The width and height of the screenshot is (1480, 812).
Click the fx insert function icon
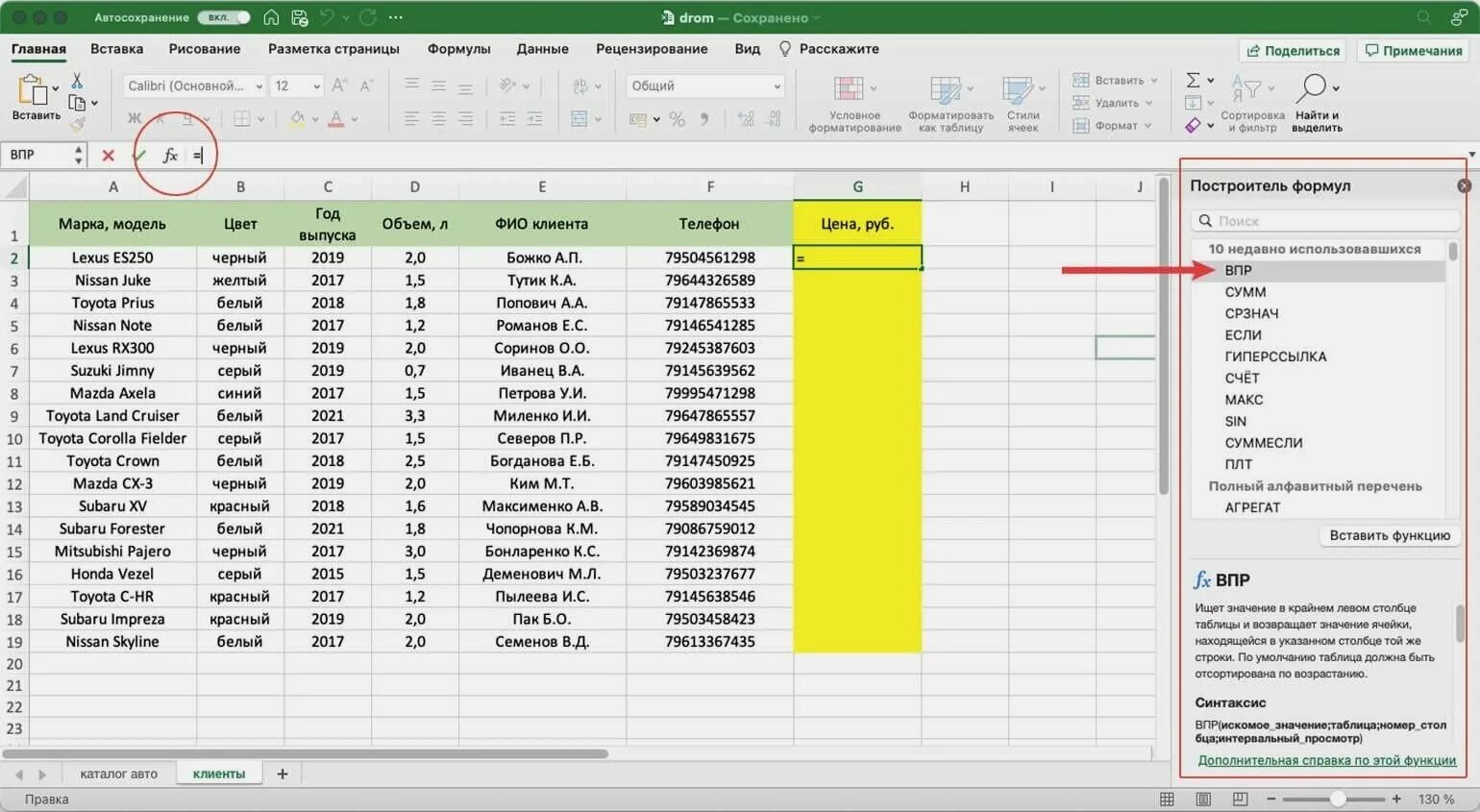click(x=170, y=155)
